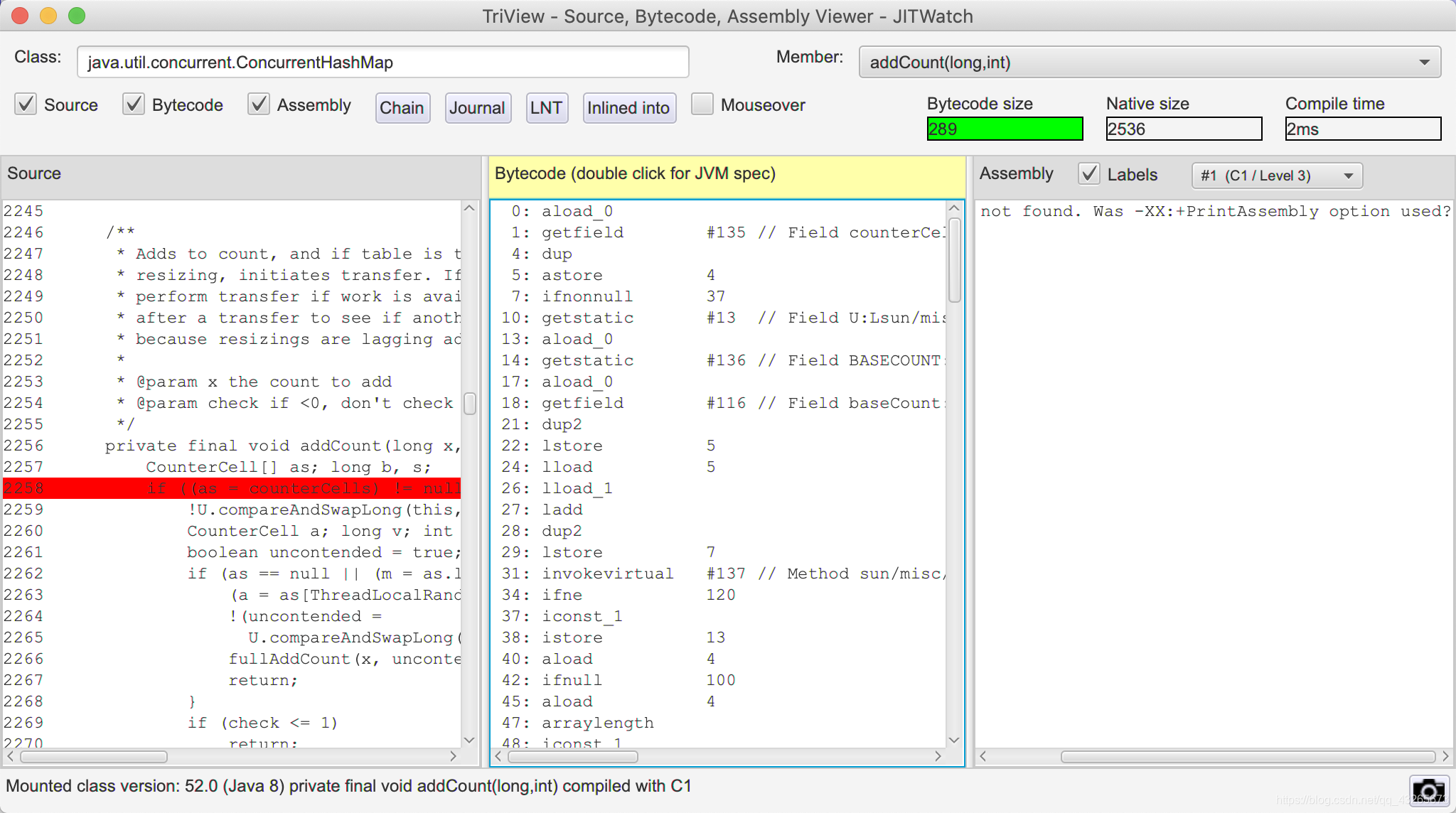
Task: Open the Member dropdown showing addCount(long,int)
Action: tap(1150, 63)
